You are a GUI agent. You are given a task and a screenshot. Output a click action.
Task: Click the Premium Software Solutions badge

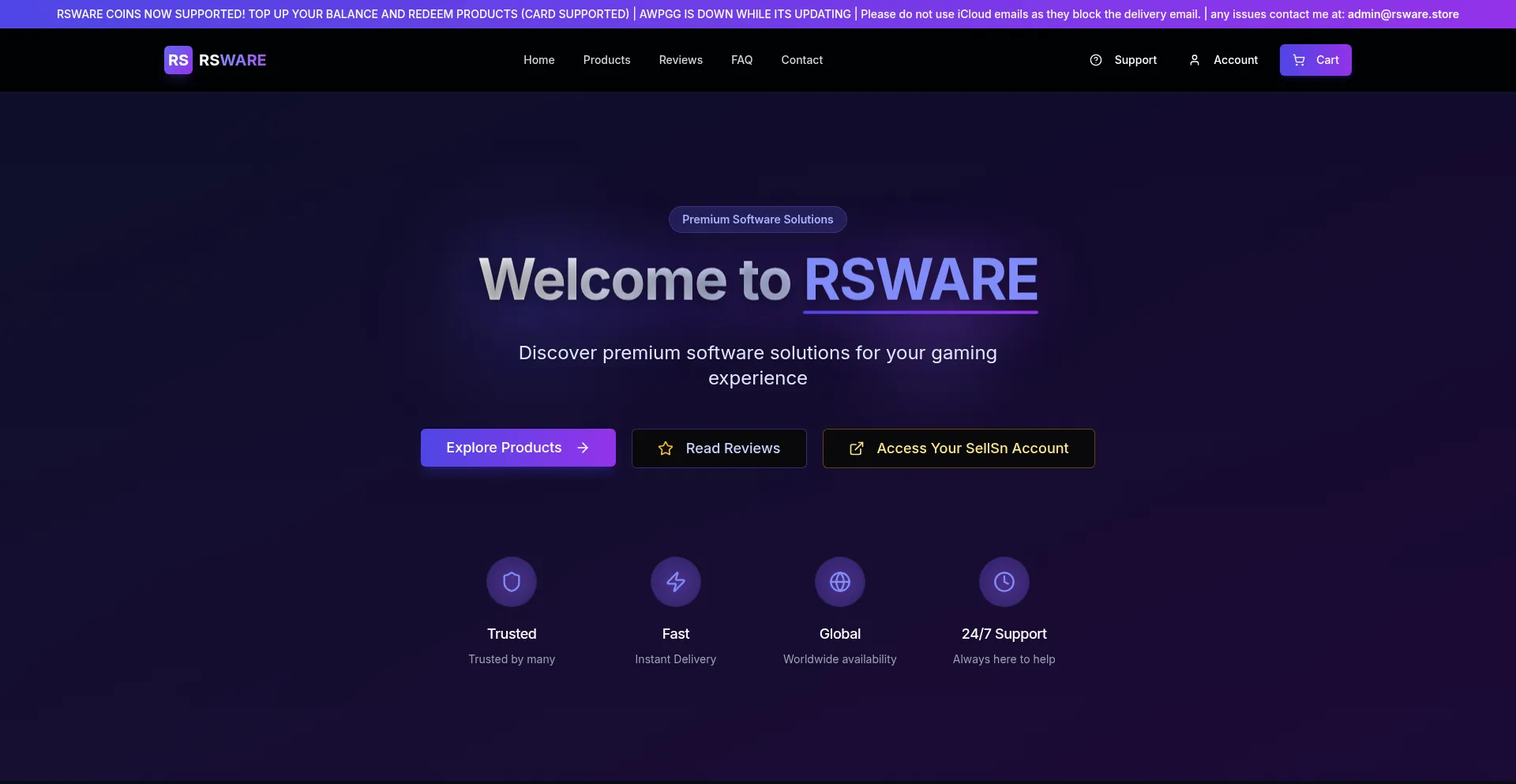pyautogui.click(x=757, y=219)
